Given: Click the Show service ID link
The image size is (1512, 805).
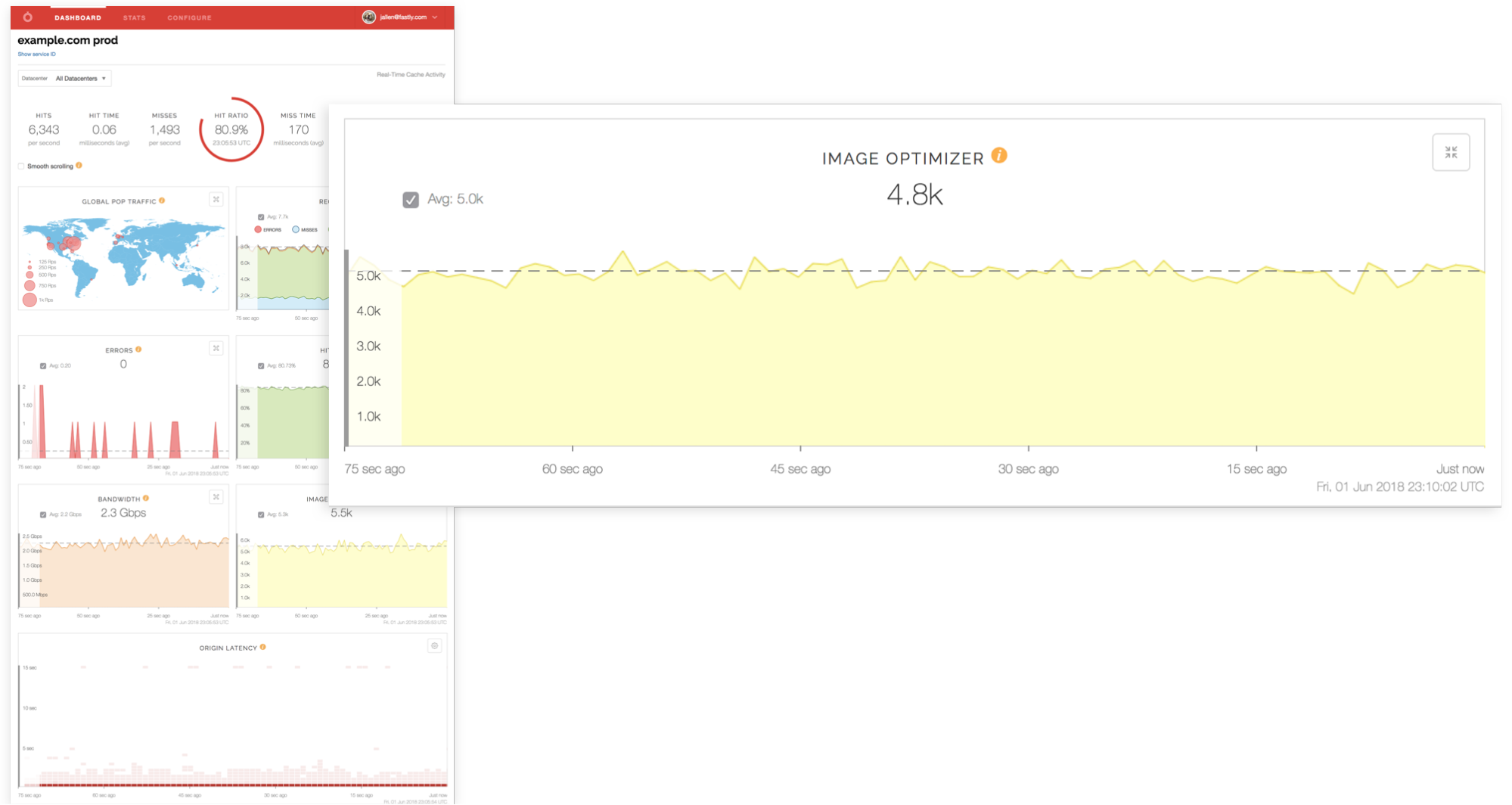Looking at the screenshot, I should click(x=36, y=54).
